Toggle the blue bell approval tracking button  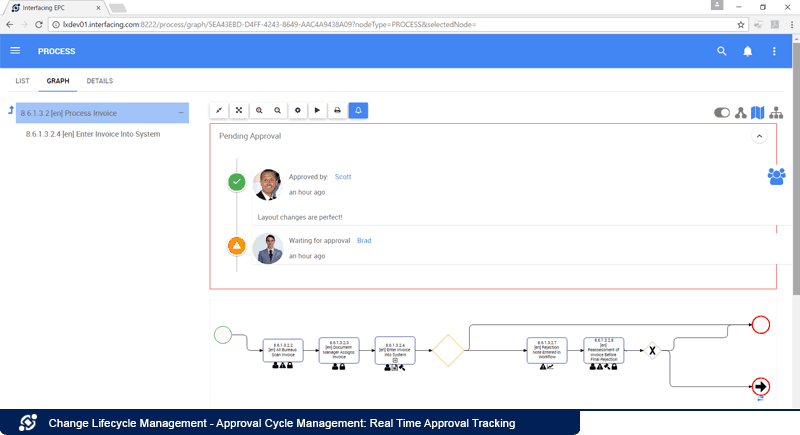(358, 111)
